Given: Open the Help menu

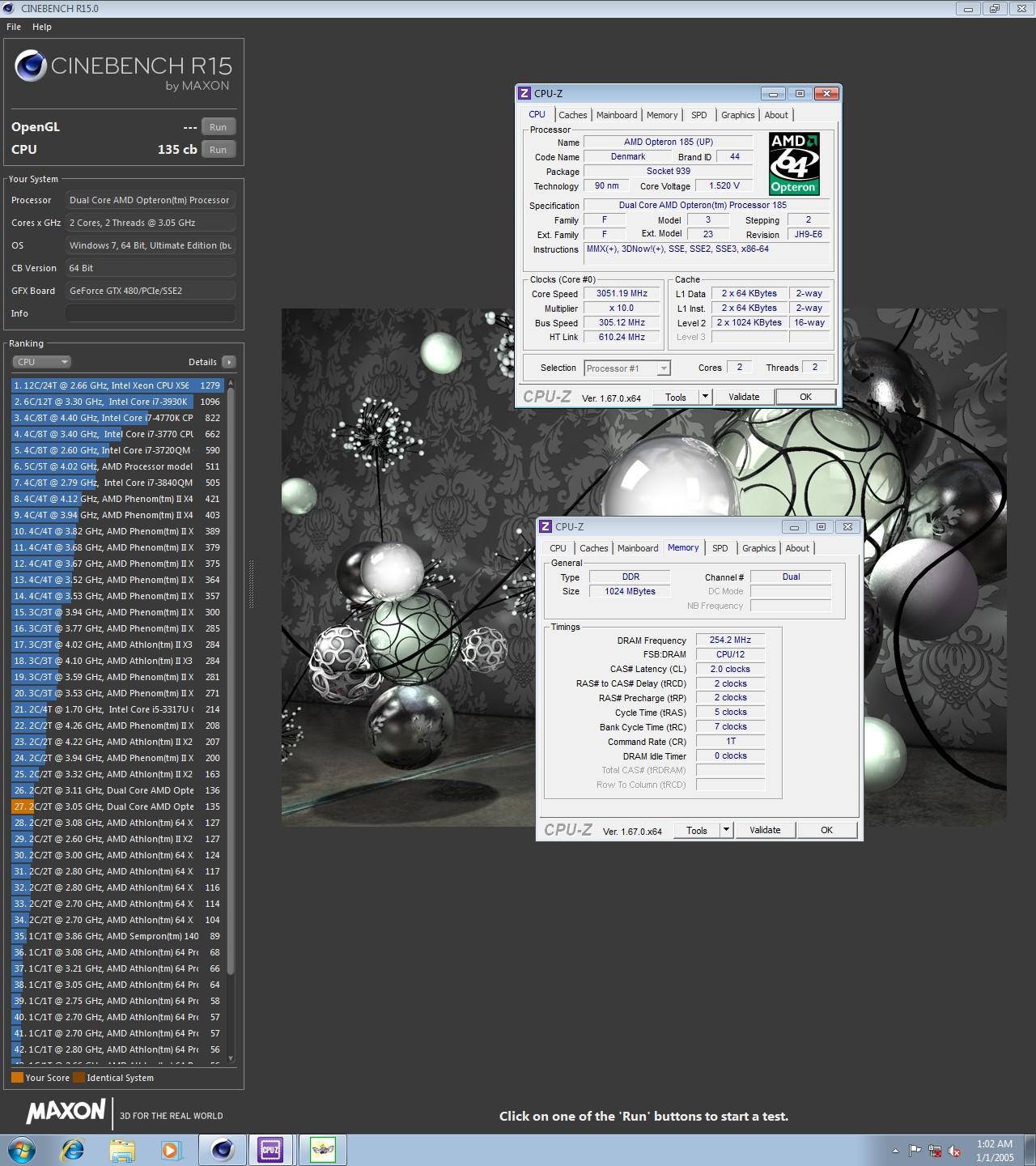Looking at the screenshot, I should click(x=42, y=27).
